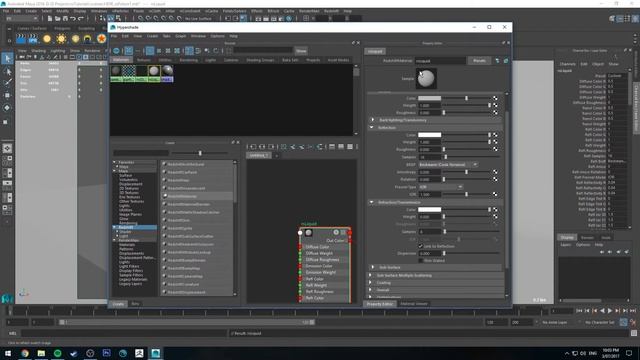Viewport: 640px width, 360px height.
Task: Switch to the Lights browser tab
Action: 211,60
